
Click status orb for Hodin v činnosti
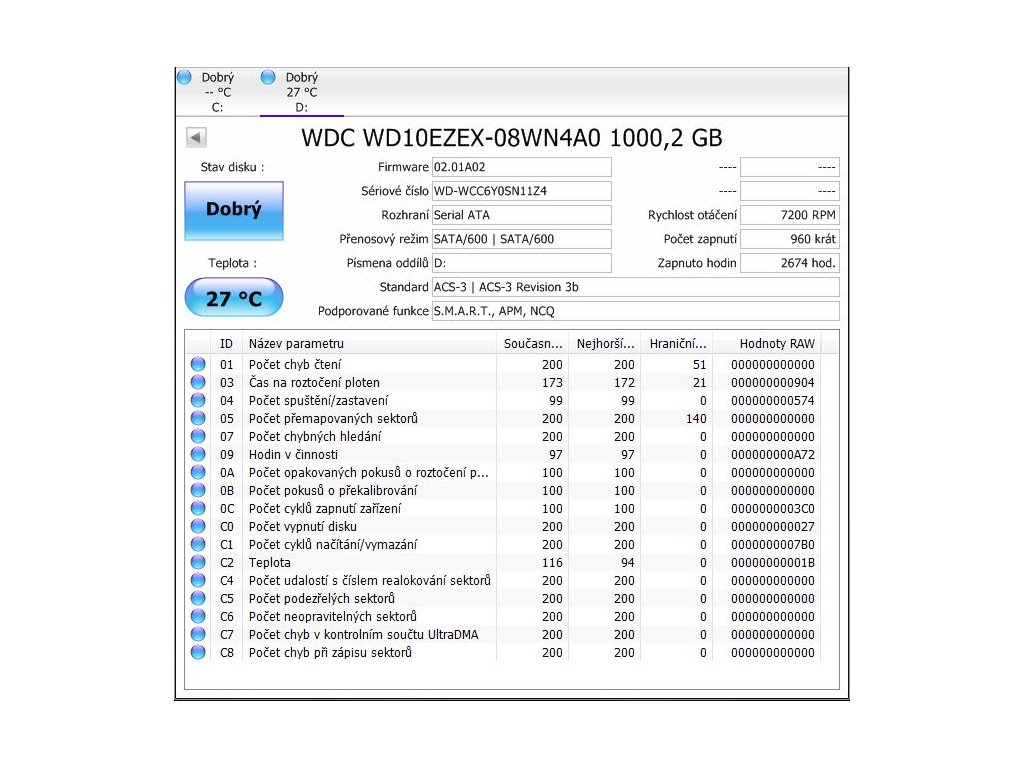(x=198, y=454)
